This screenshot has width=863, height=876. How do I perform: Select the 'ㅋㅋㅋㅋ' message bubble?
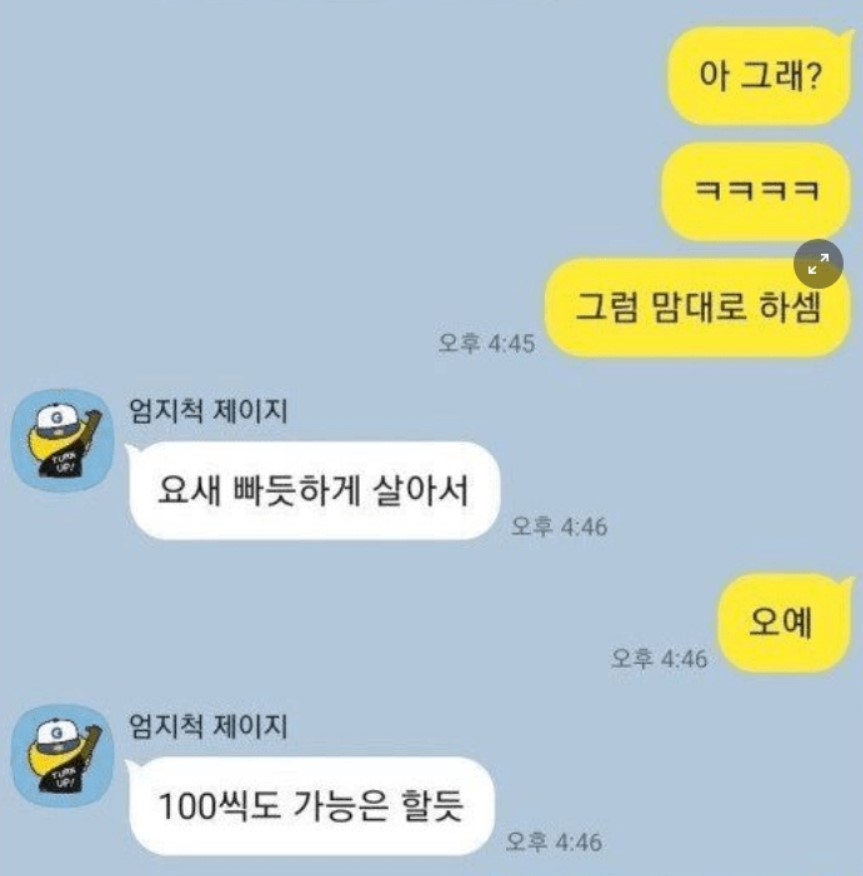click(x=756, y=191)
